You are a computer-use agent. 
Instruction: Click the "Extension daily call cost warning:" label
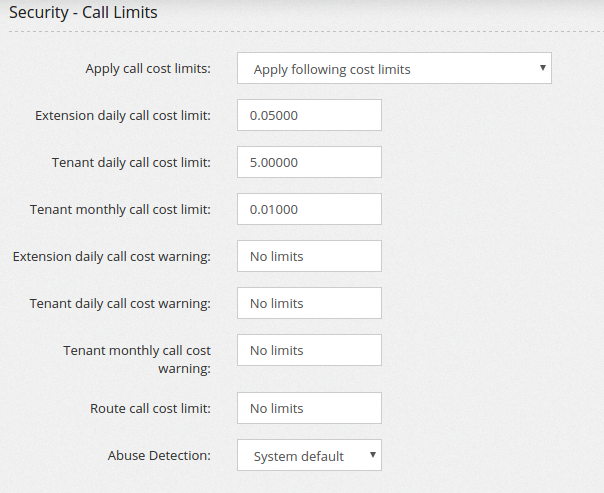112,256
